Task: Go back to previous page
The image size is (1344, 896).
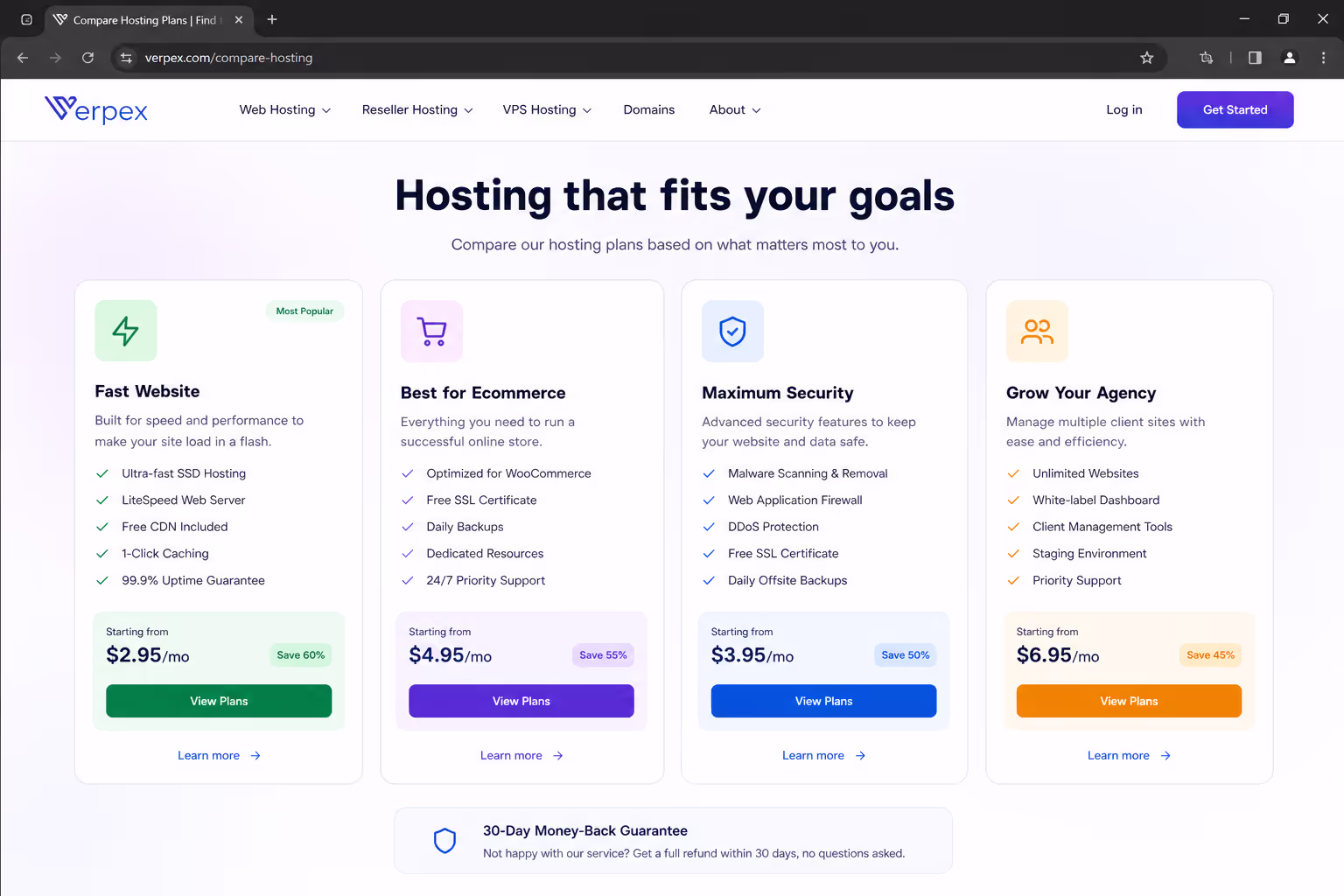Action: [23, 58]
